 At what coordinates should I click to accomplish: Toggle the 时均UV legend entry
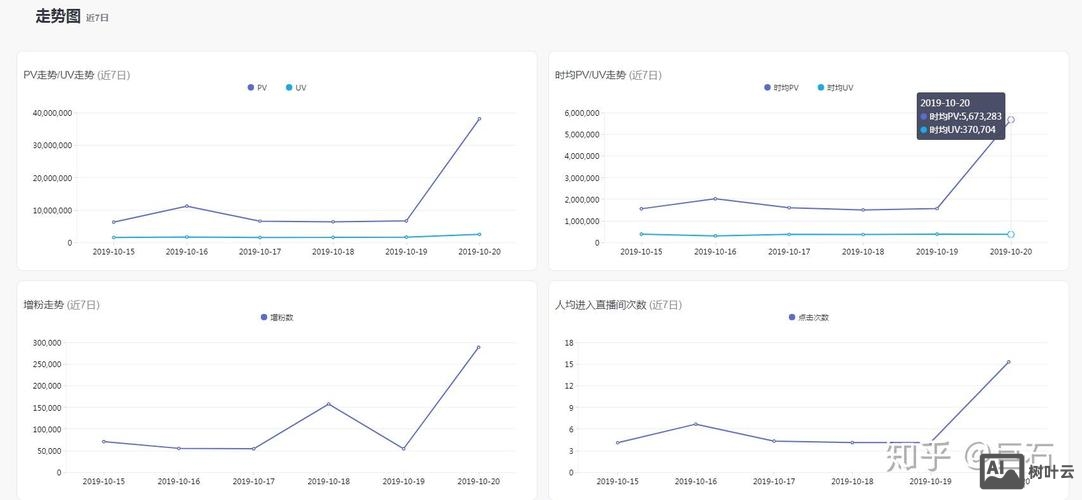(x=835, y=88)
